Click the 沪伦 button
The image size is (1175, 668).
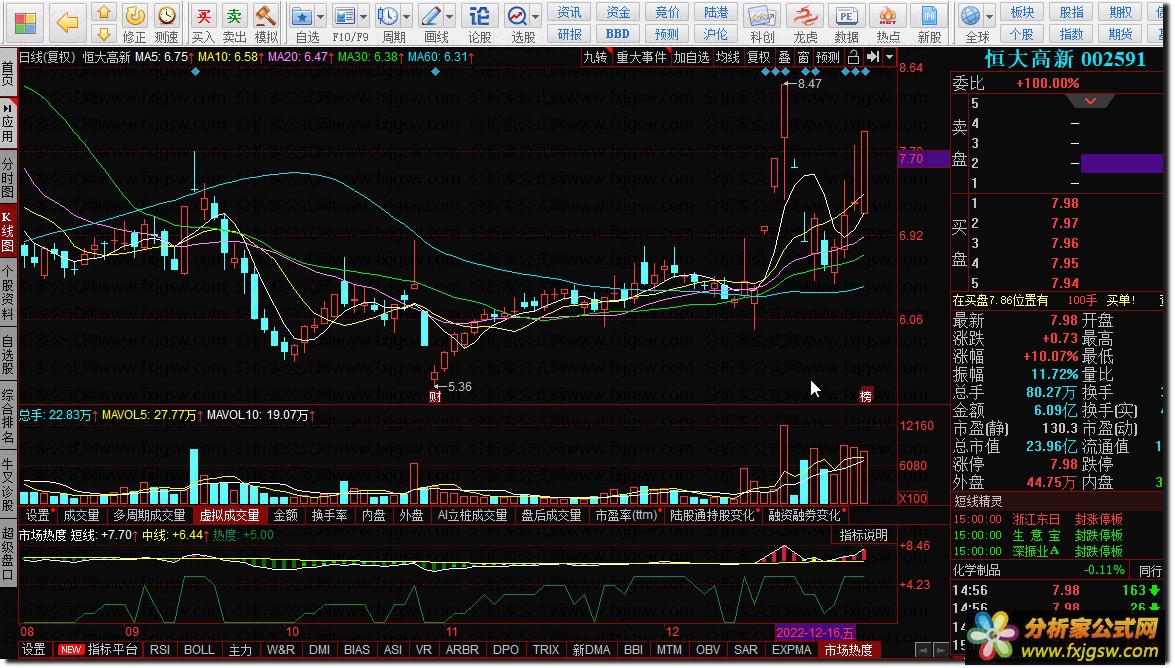tap(716, 34)
